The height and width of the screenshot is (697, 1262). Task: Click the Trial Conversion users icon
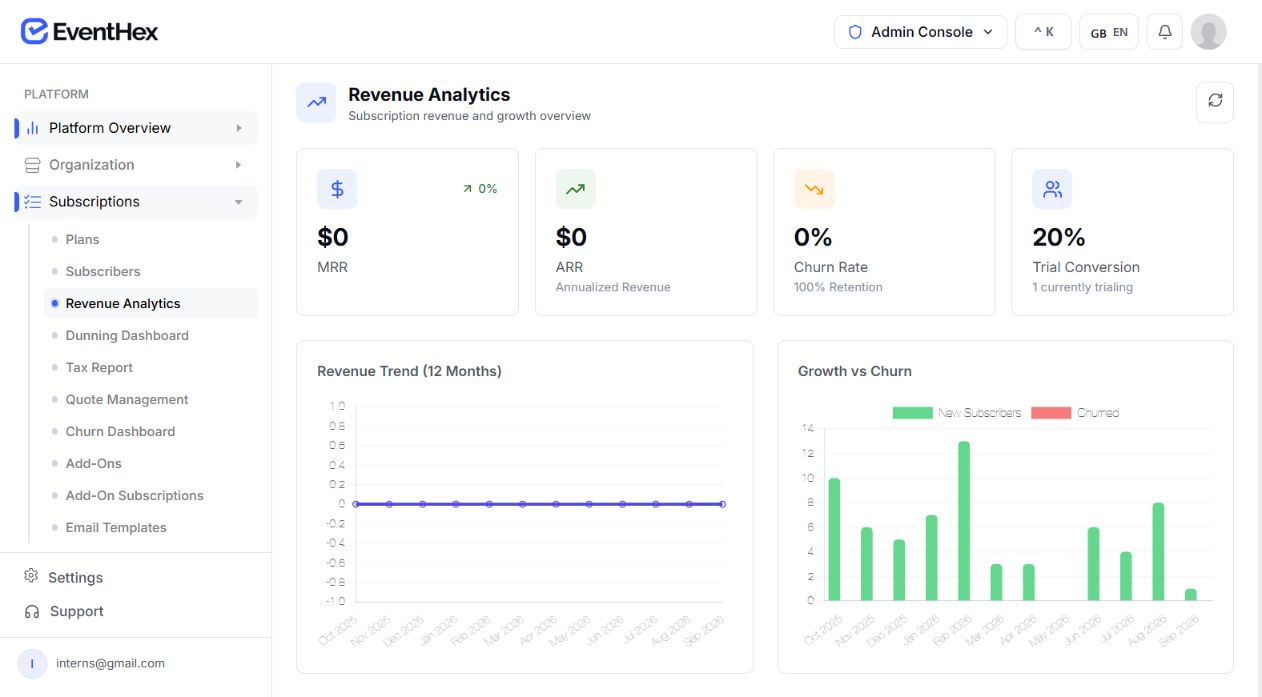pos(1052,189)
